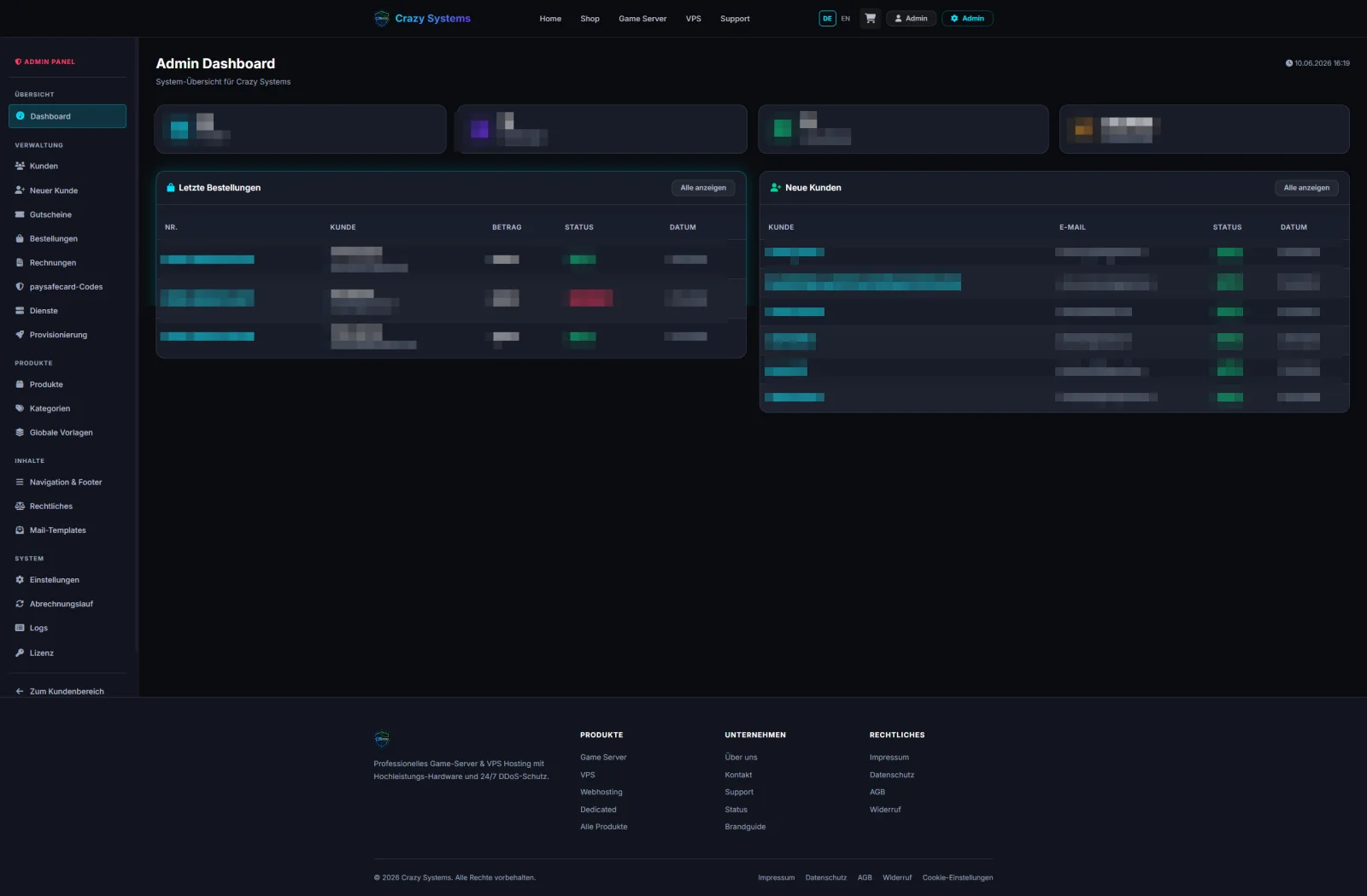The width and height of the screenshot is (1367, 896).
Task: Click the Globale Vorlagen layers icon
Action: tap(20, 432)
